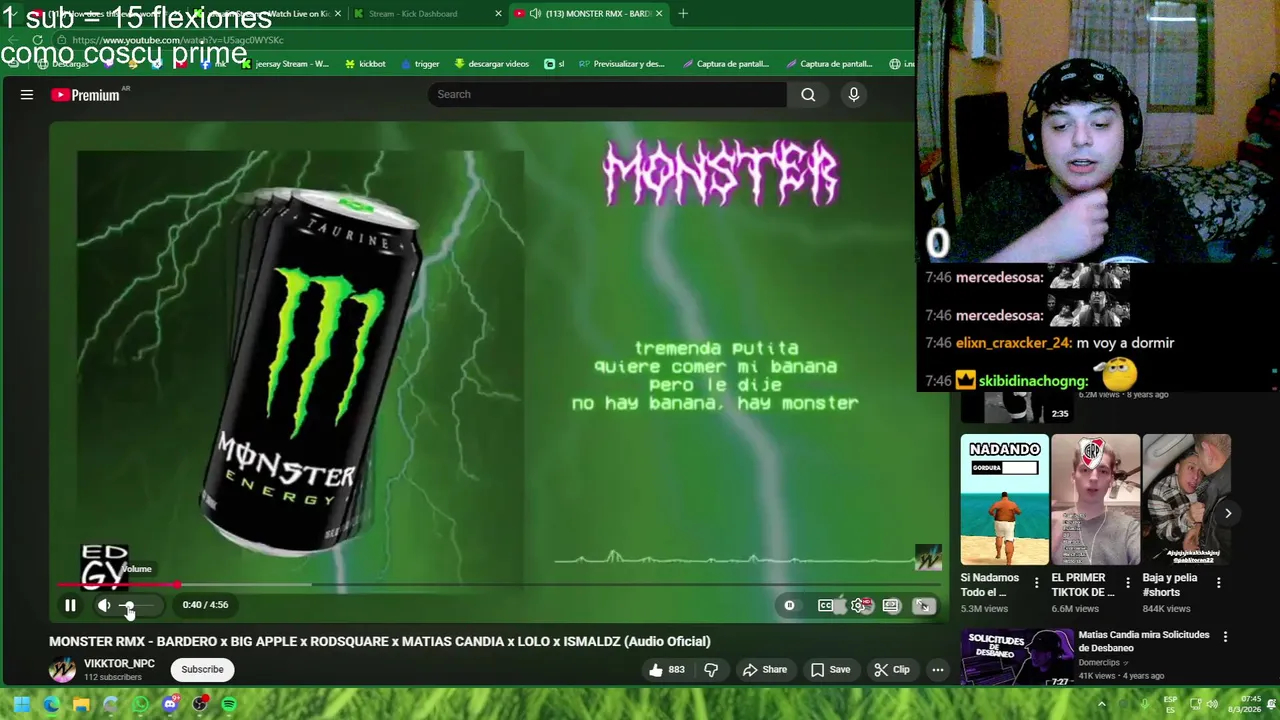This screenshot has width=1280, height=720.
Task: Open the 'Baja y pelia #shorts' thumbnail
Action: pos(1186,500)
